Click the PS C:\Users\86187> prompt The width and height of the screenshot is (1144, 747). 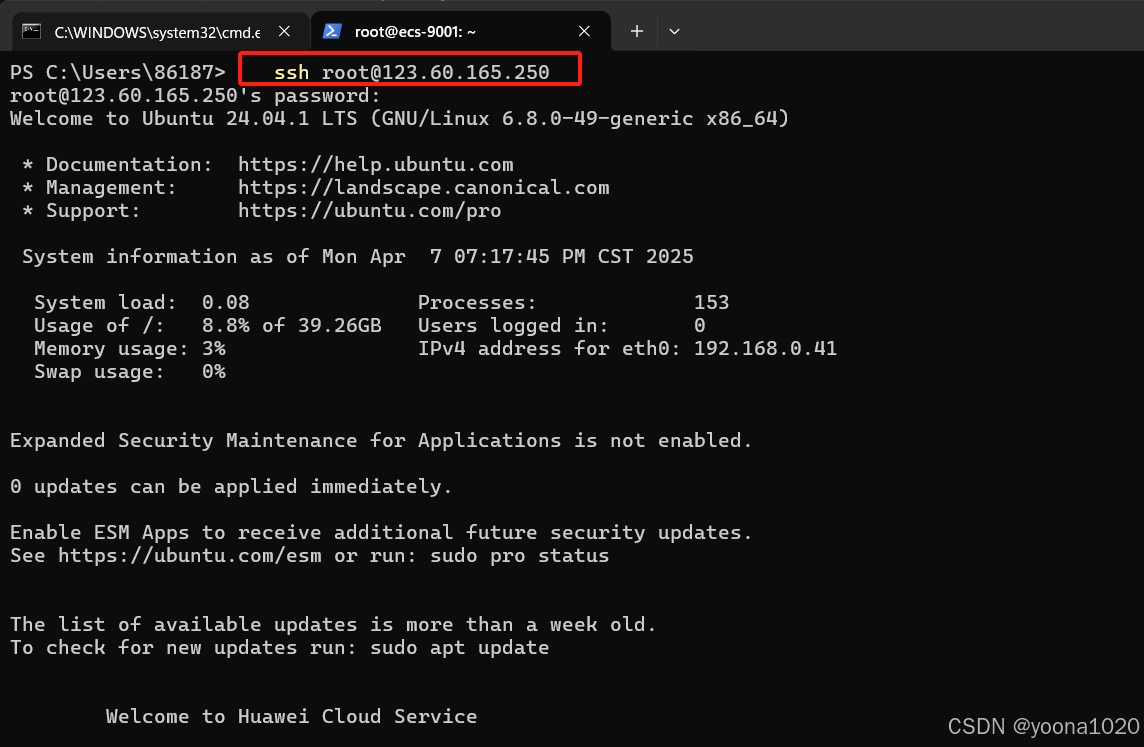pyautogui.click(x=117, y=72)
